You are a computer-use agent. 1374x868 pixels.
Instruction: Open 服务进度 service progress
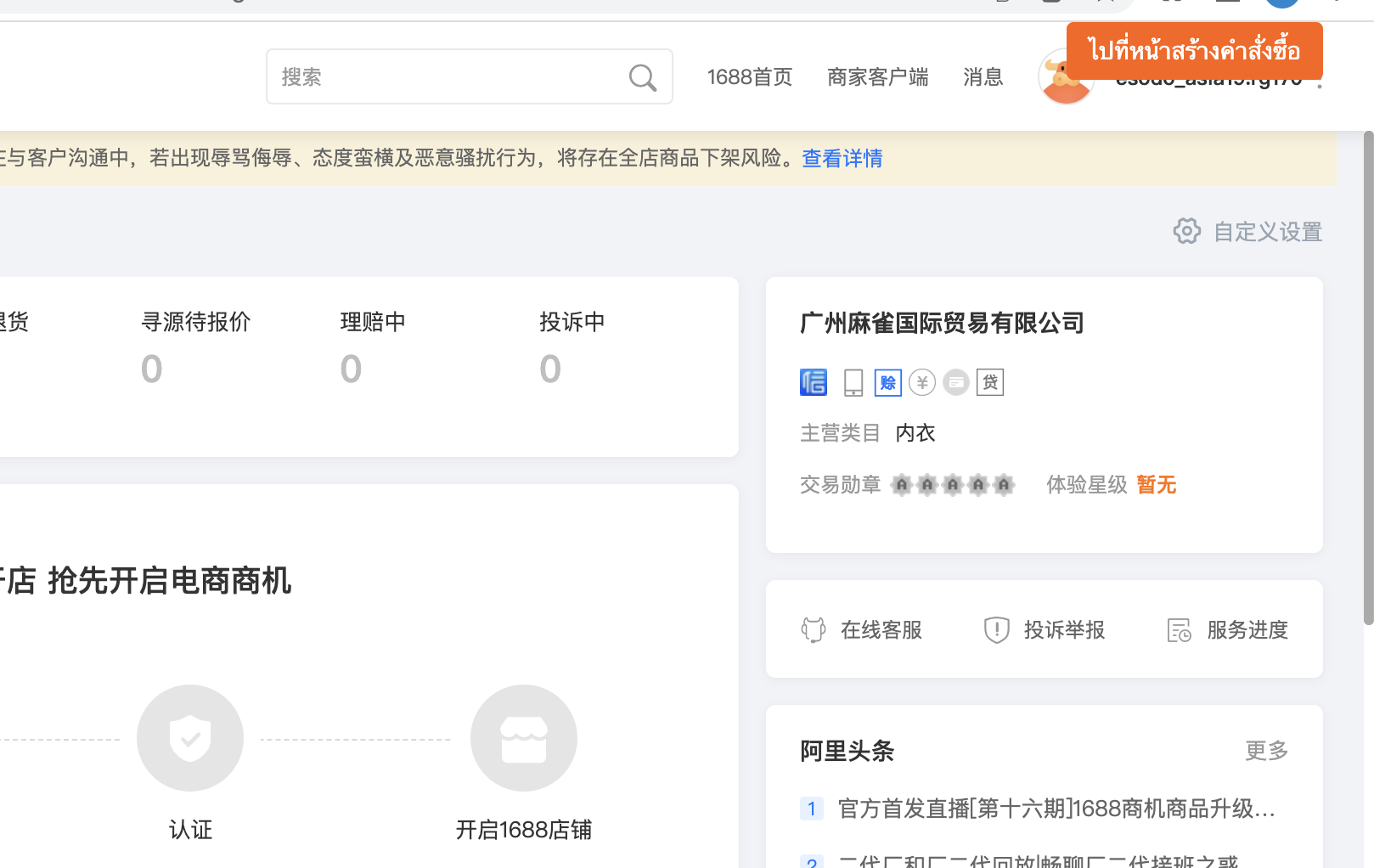pyautogui.click(x=1248, y=629)
